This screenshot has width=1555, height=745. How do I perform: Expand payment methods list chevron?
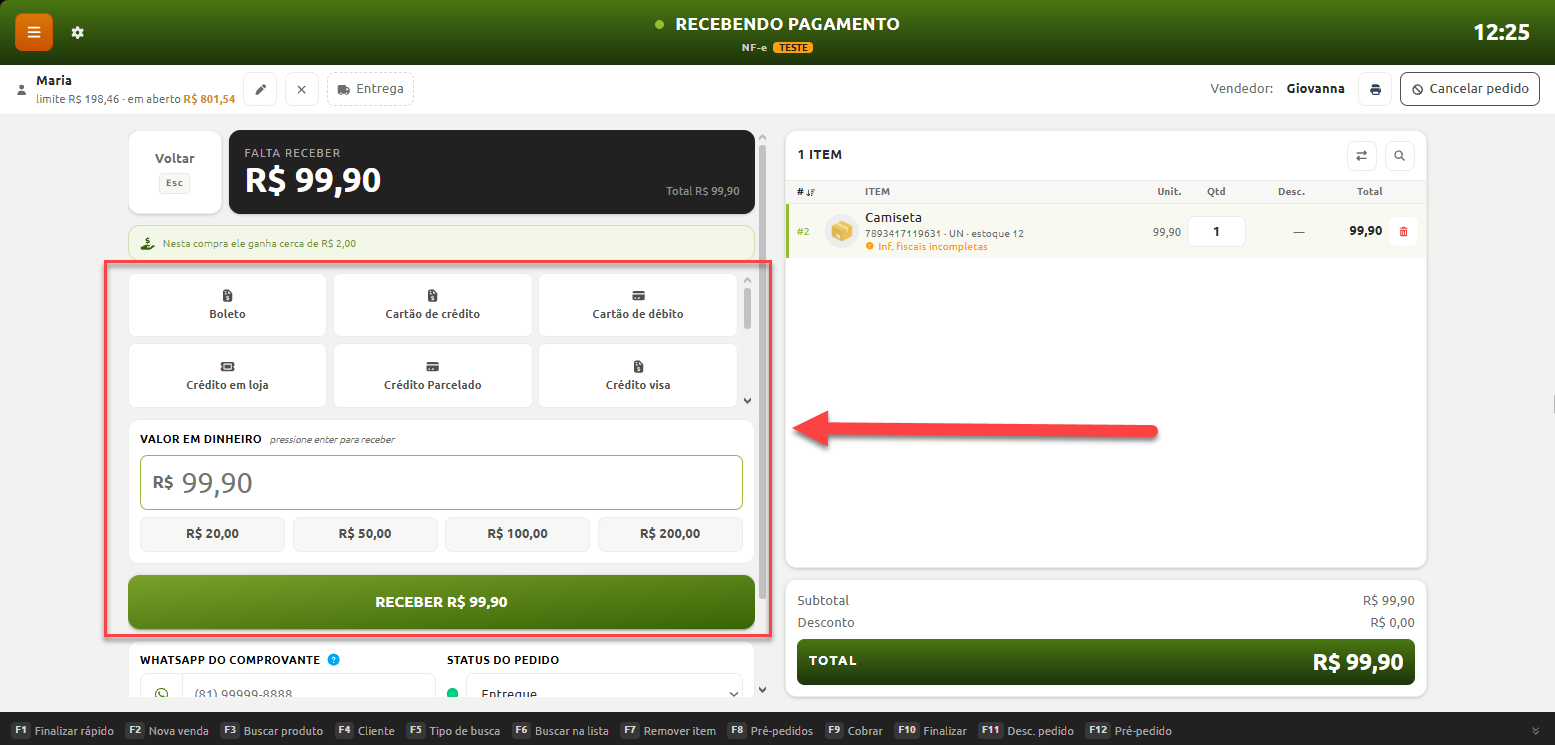point(747,400)
